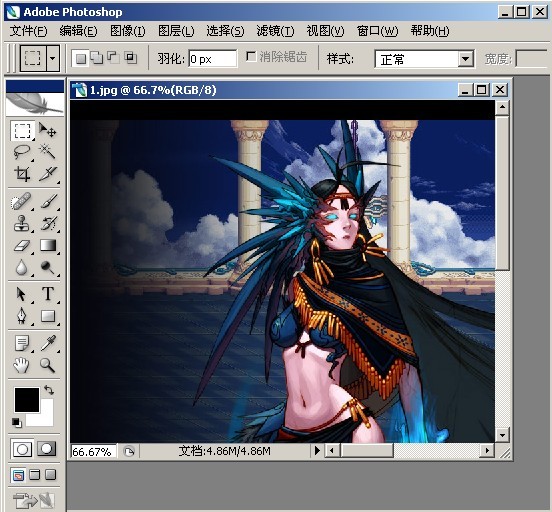Open the status bar document info menu arrow
Screen dimensions: 552x512
(317, 450)
